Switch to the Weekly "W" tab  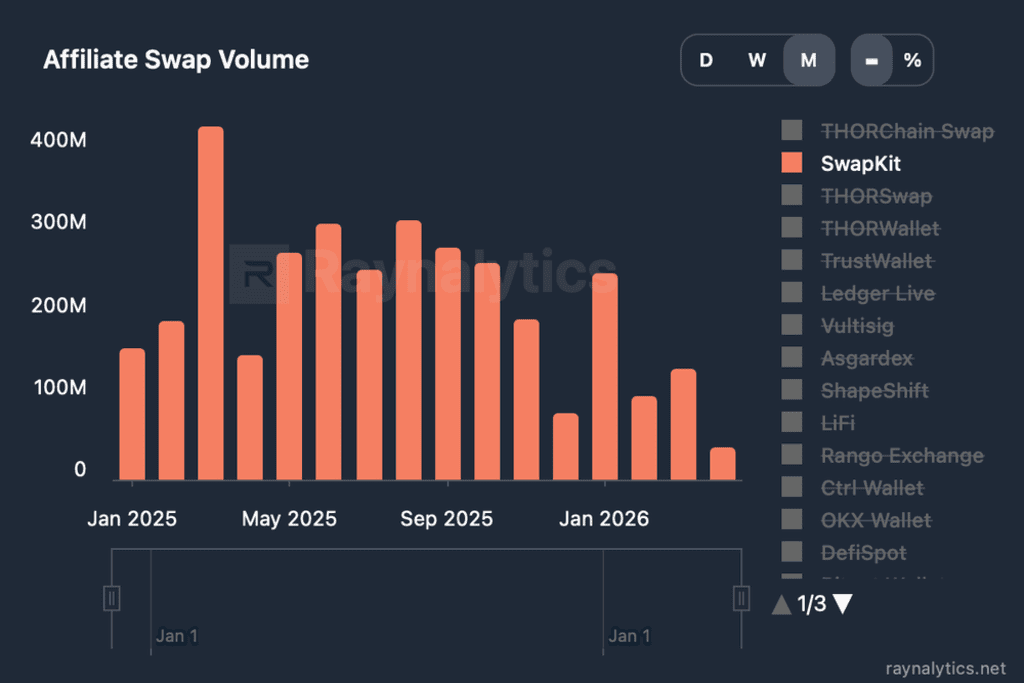point(757,60)
